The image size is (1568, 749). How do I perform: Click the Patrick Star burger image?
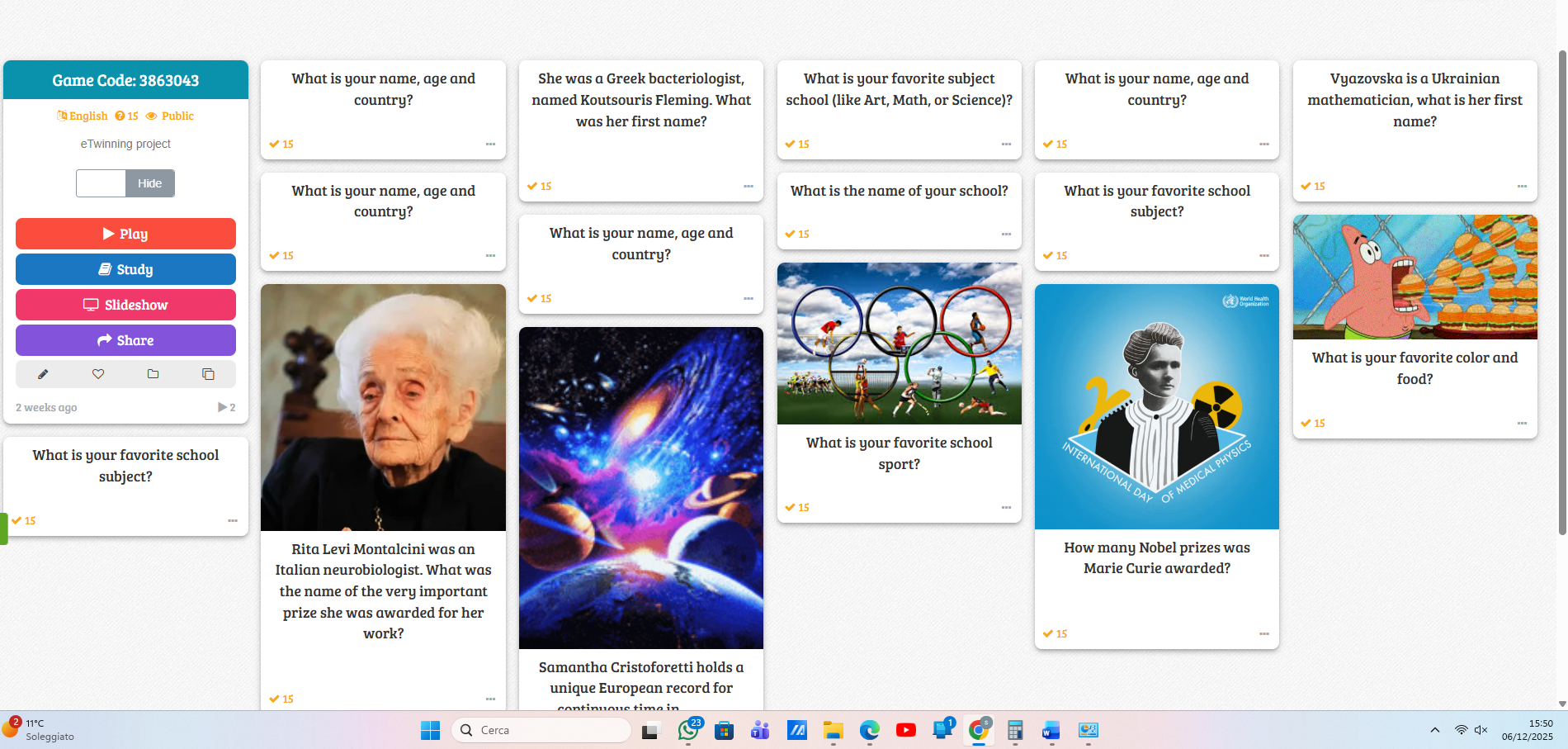pyautogui.click(x=1415, y=277)
